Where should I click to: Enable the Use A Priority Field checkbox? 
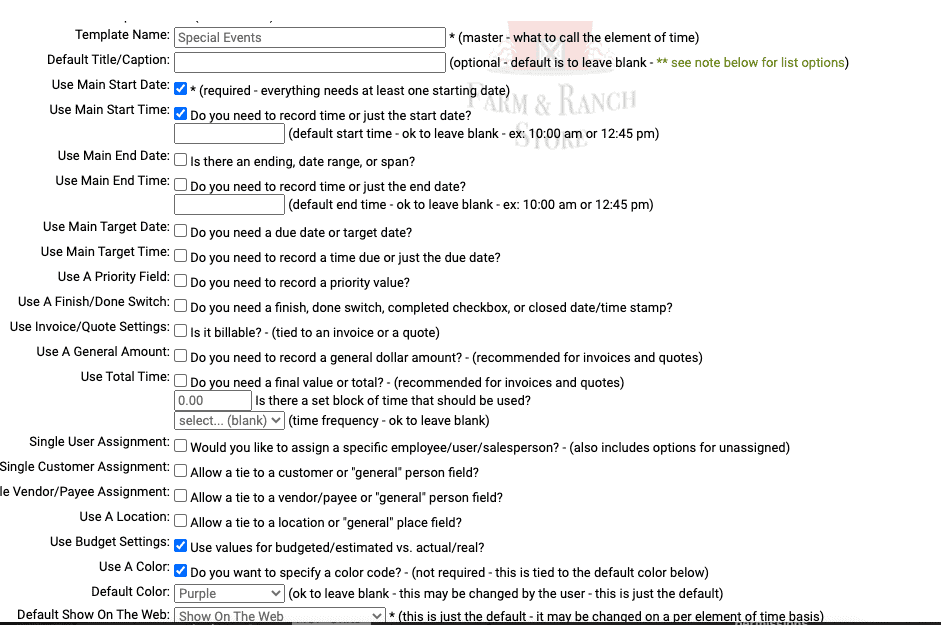[181, 281]
